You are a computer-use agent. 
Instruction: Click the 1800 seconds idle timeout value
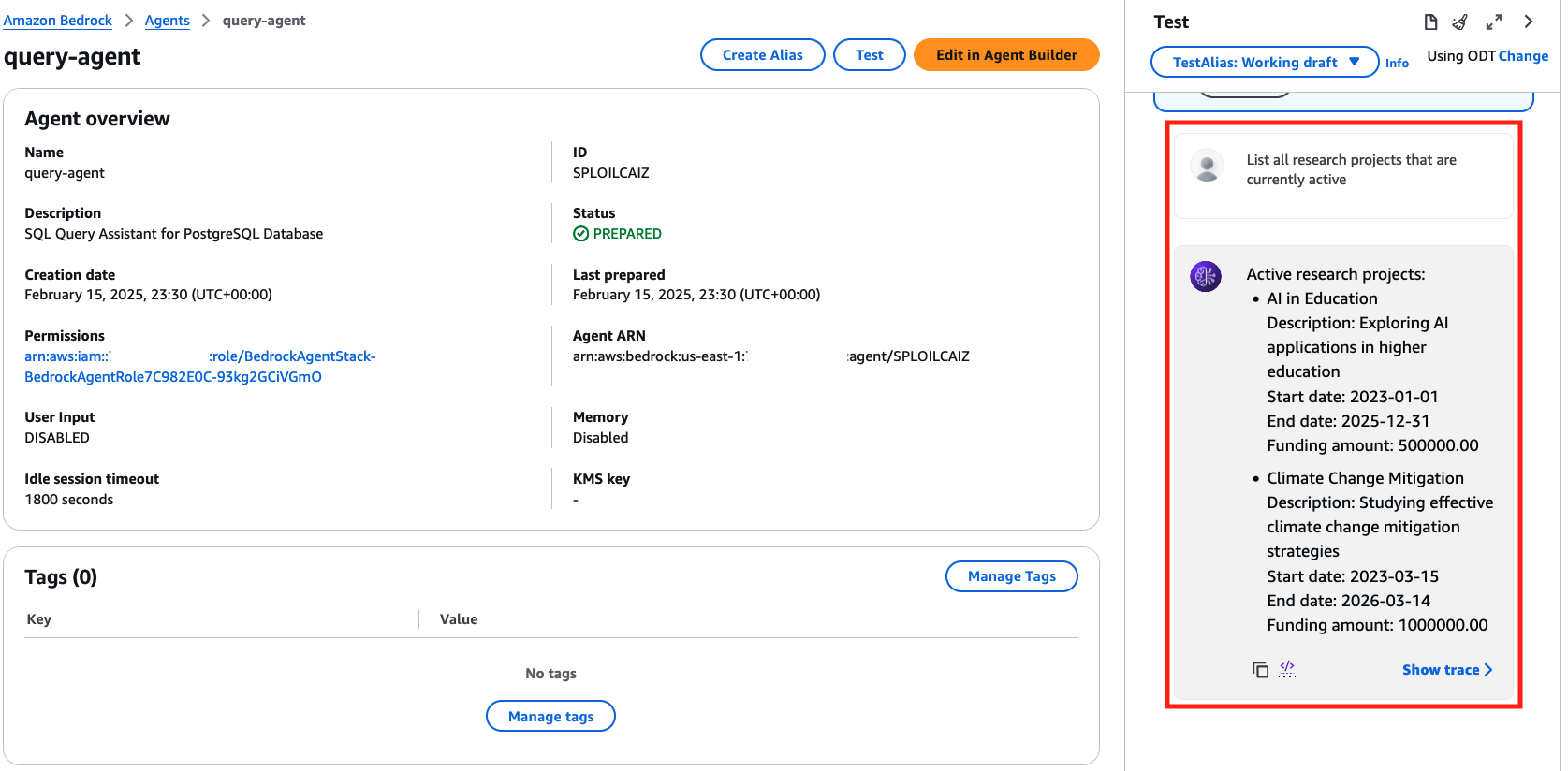(x=69, y=500)
